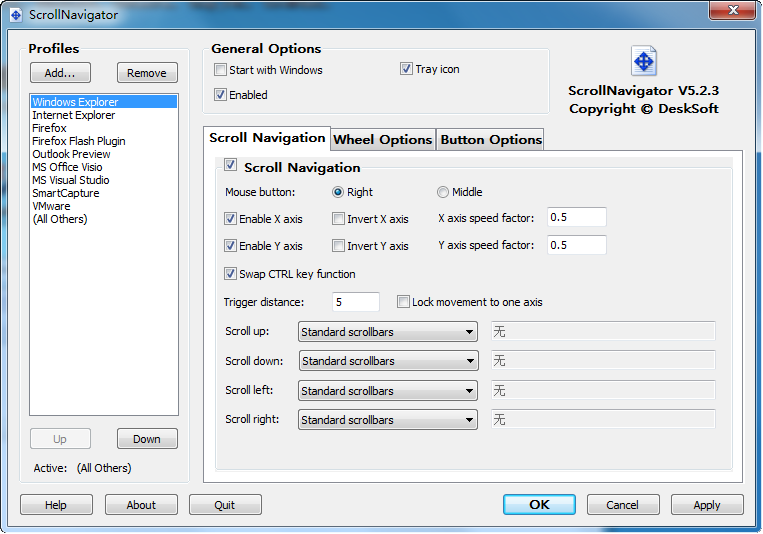Select the Firefox Flash Plugin profile
Screen dimensions: 763x534
tap(79, 141)
